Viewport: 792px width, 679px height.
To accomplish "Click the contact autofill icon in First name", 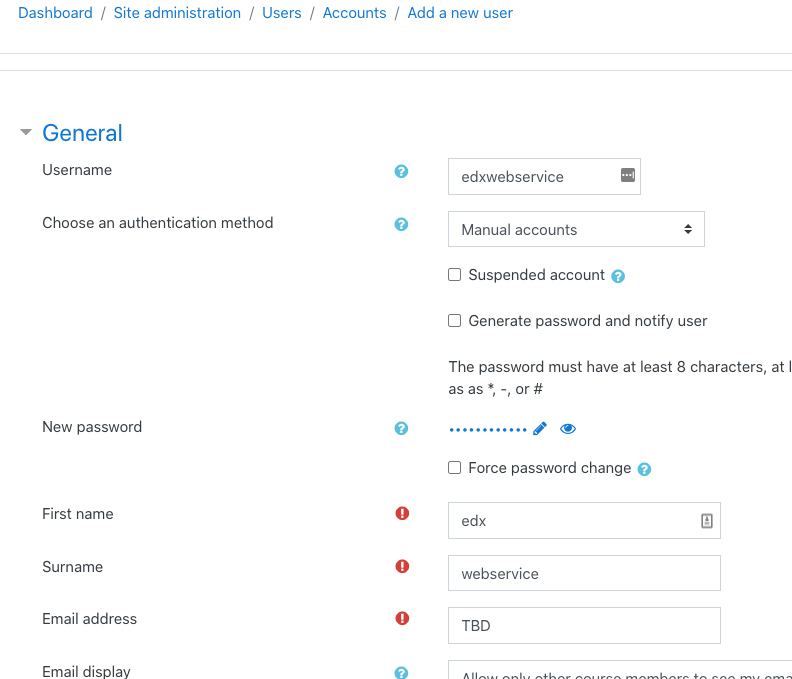I will click(707, 521).
